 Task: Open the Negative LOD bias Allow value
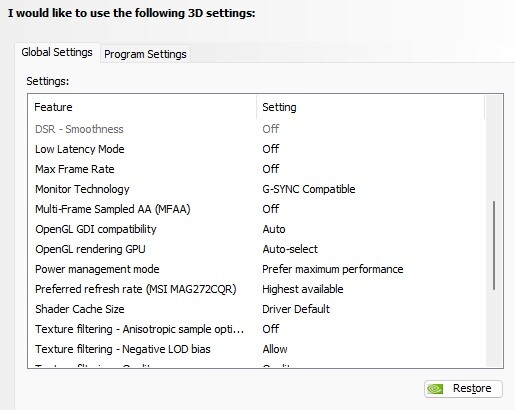tap(275, 349)
